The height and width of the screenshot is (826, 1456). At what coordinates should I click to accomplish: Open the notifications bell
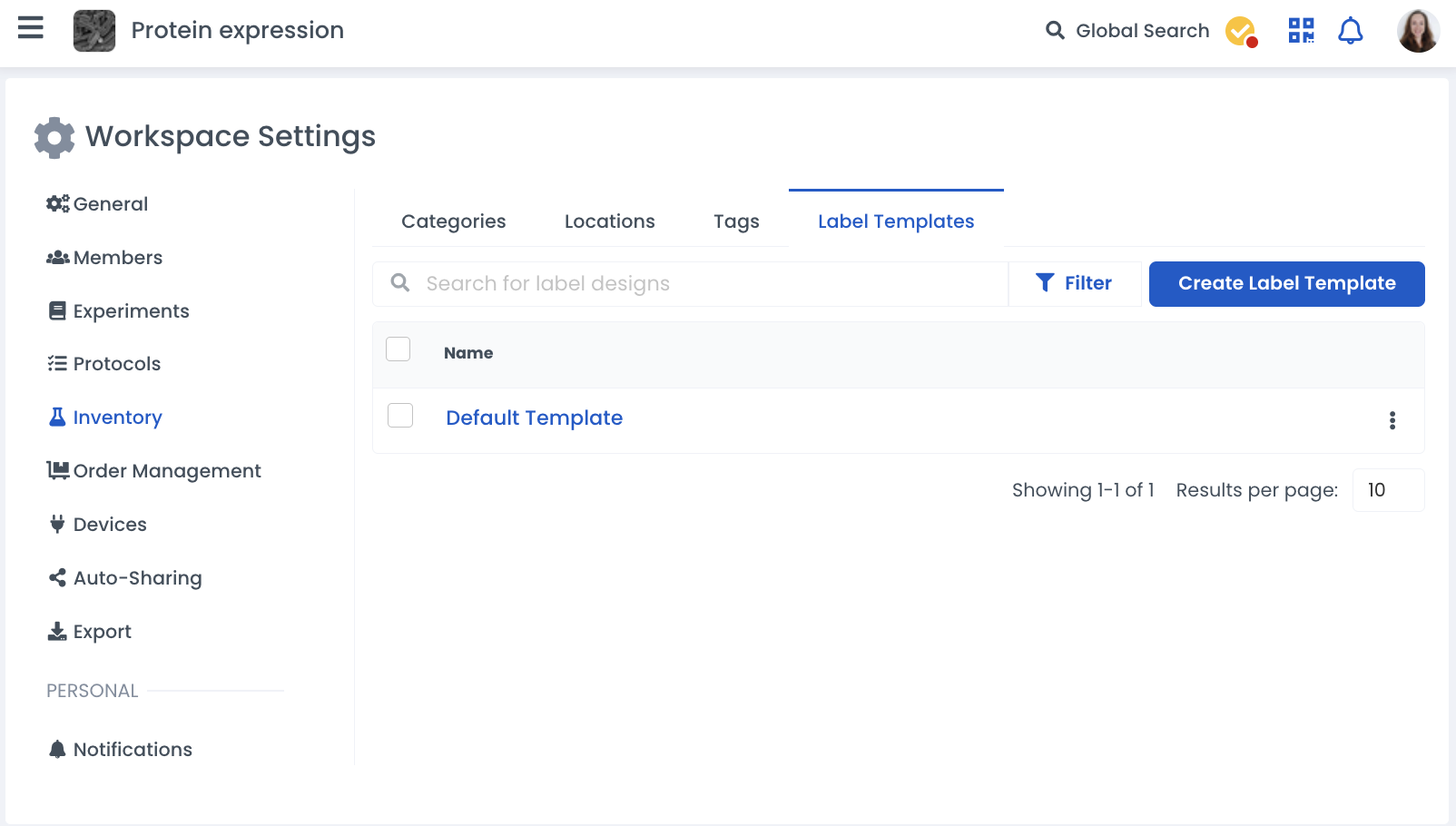tap(1351, 31)
